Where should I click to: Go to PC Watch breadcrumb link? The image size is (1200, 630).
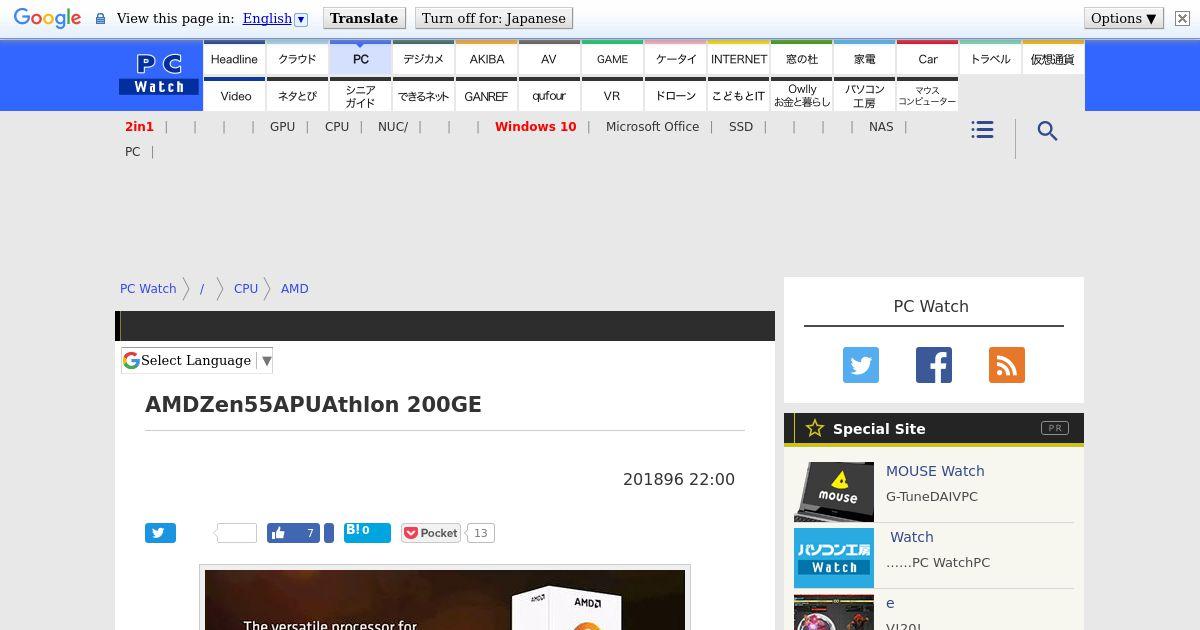(x=148, y=289)
